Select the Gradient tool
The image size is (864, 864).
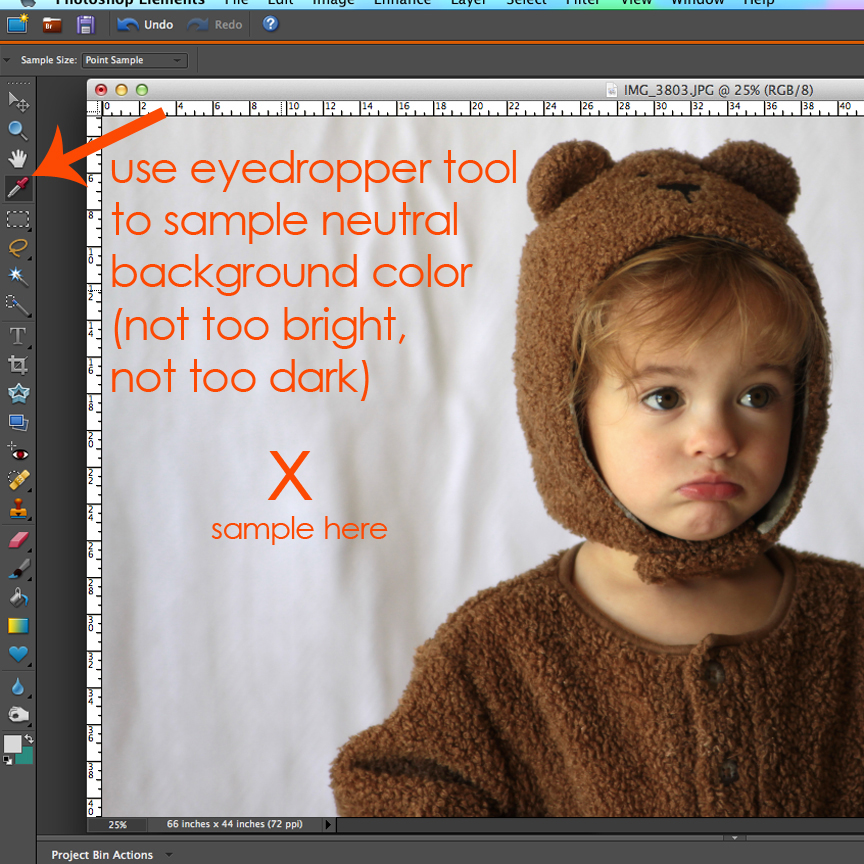pyautogui.click(x=18, y=626)
